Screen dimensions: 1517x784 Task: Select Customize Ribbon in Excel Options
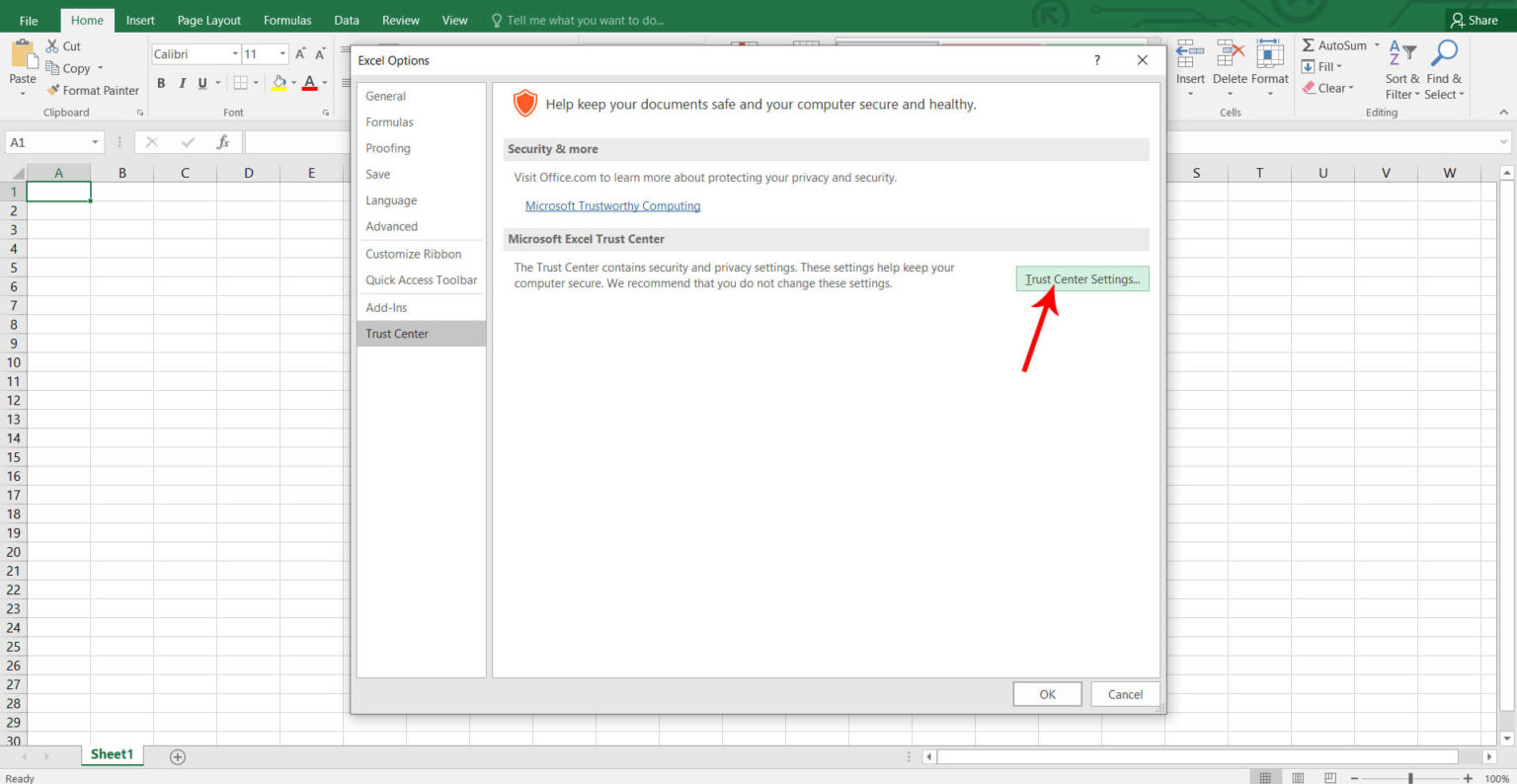coord(421,254)
